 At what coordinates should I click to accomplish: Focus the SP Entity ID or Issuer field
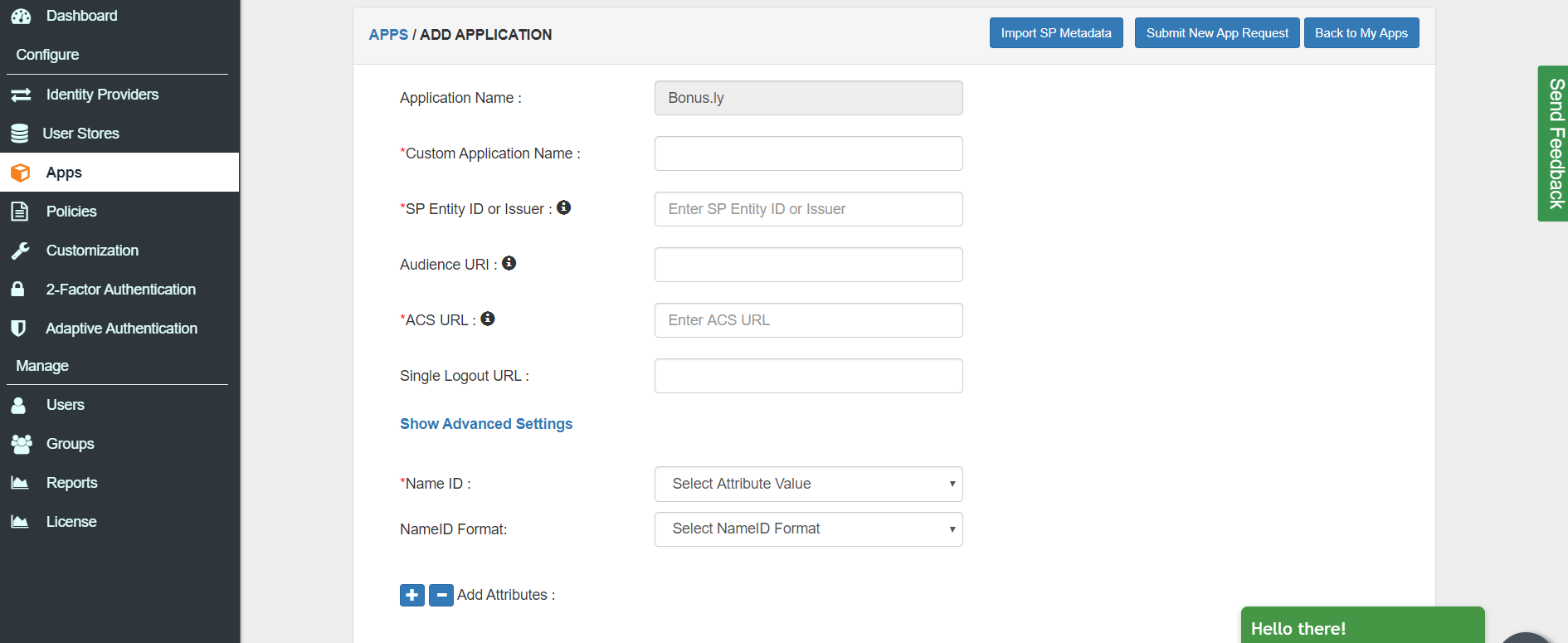click(808, 209)
